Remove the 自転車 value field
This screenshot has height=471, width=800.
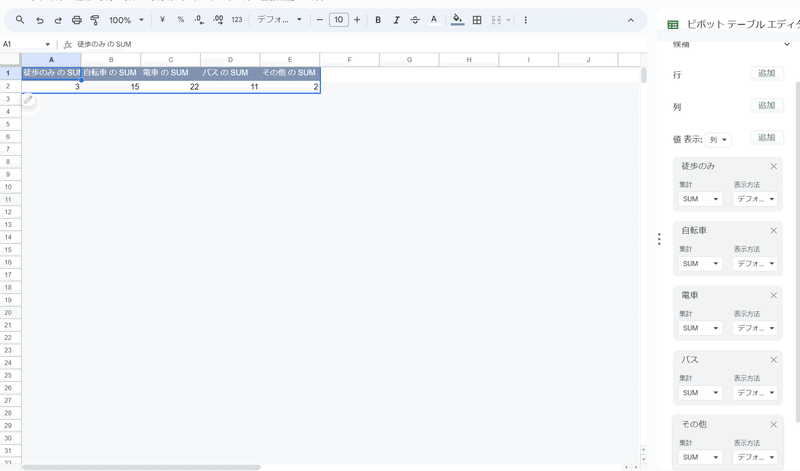(x=773, y=231)
